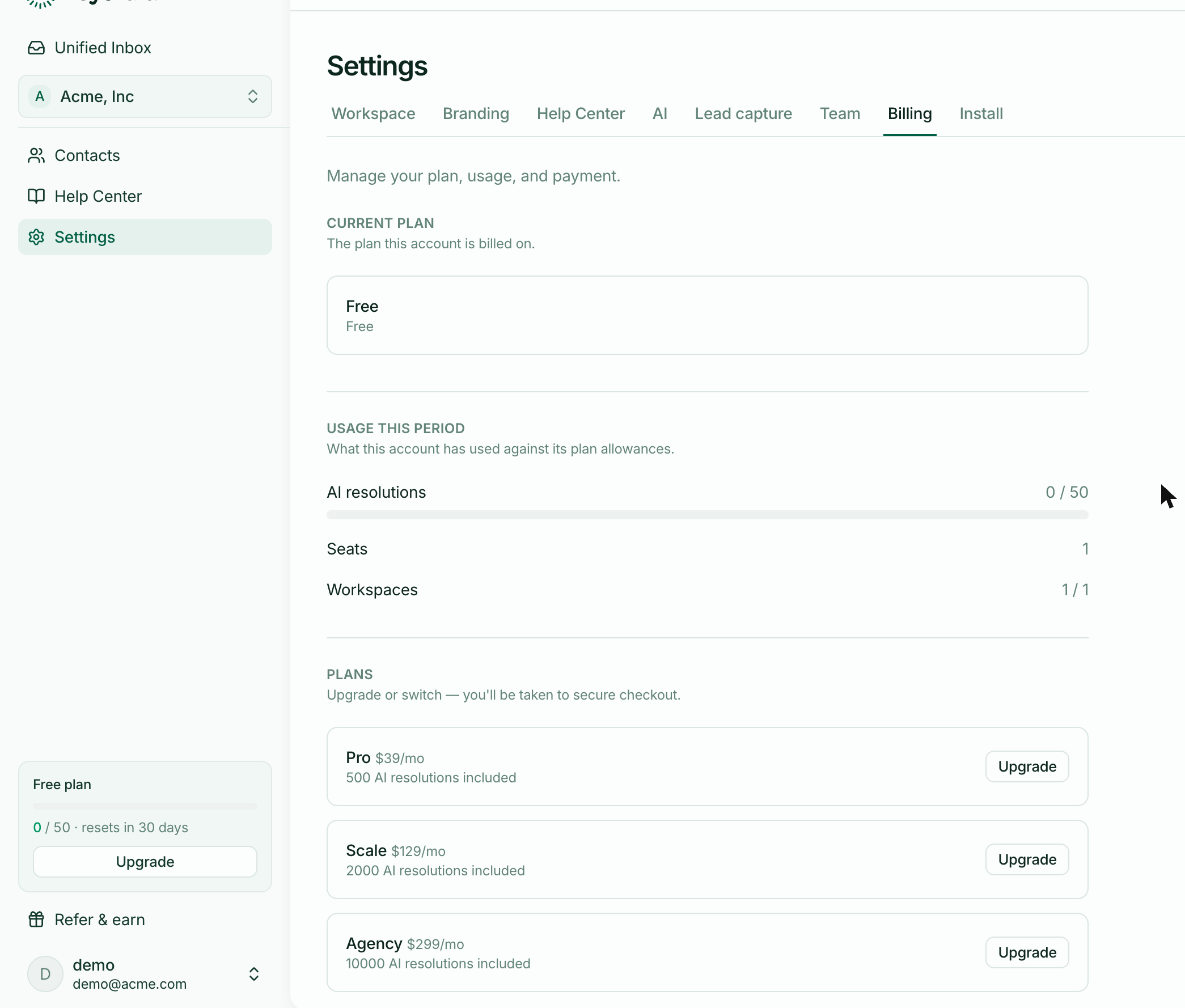Click the '0 / 50 · resets in 30 days' text

[110, 827]
